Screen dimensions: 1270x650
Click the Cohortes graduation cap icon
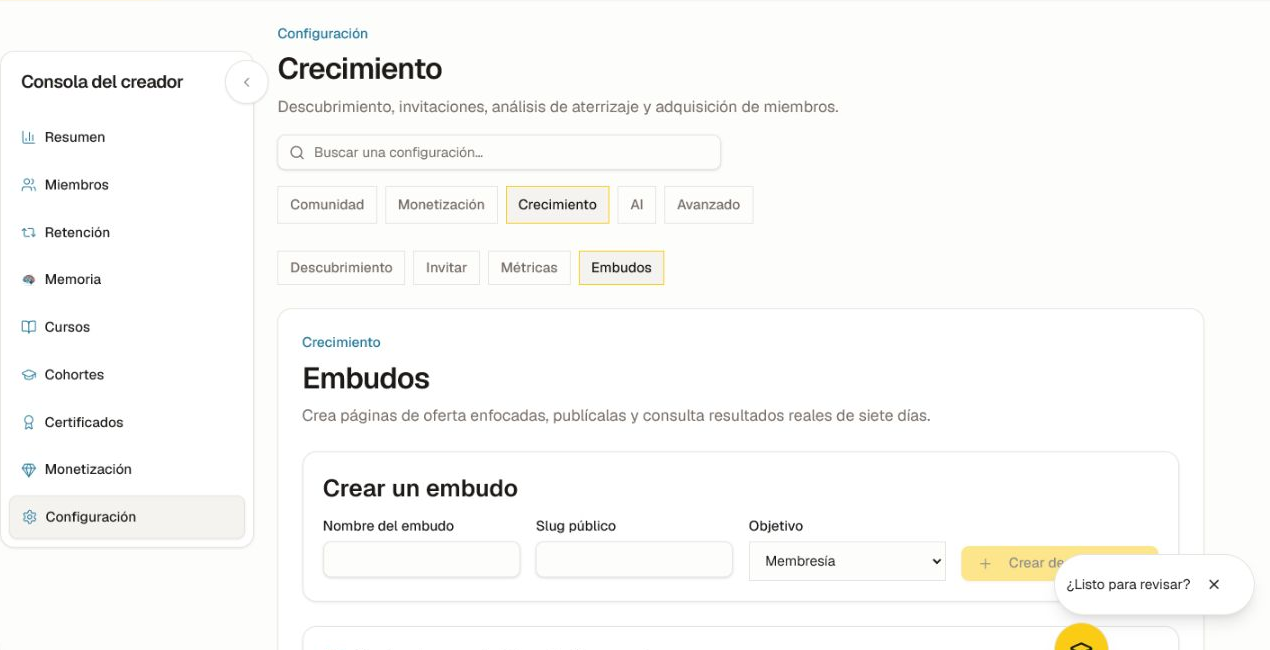pos(29,375)
